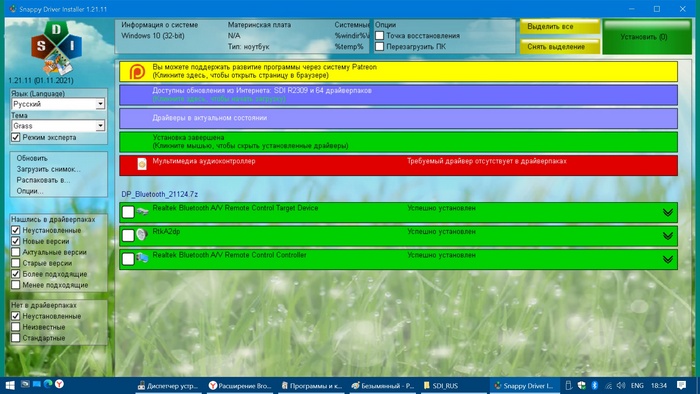The image size is (700, 394).
Task: Open the notification center icon
Action: [x=681, y=385]
